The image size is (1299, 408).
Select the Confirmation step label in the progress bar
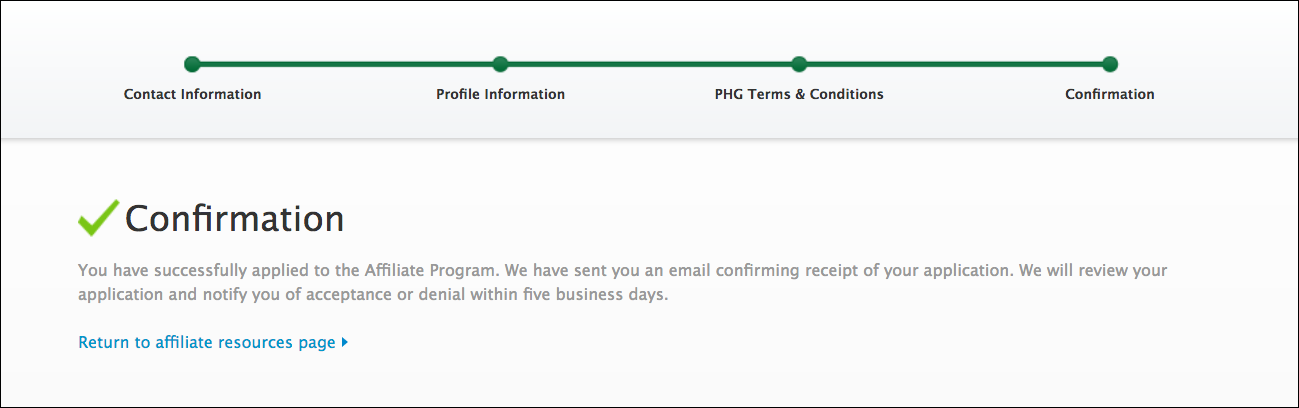[1110, 94]
